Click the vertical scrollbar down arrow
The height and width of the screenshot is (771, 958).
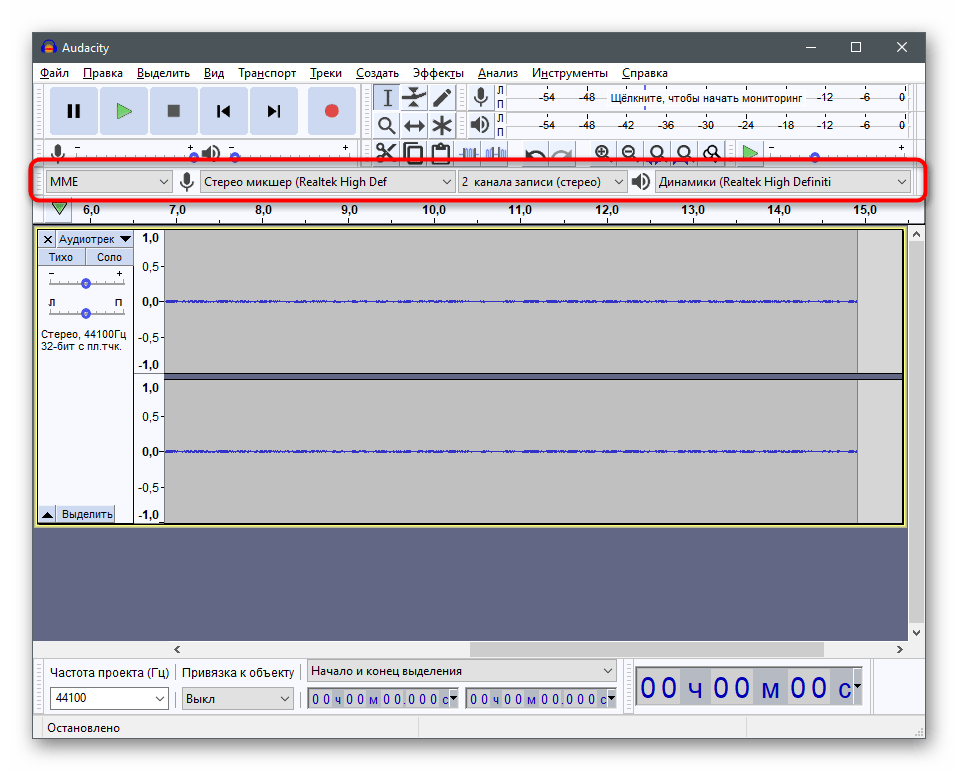tap(916, 633)
